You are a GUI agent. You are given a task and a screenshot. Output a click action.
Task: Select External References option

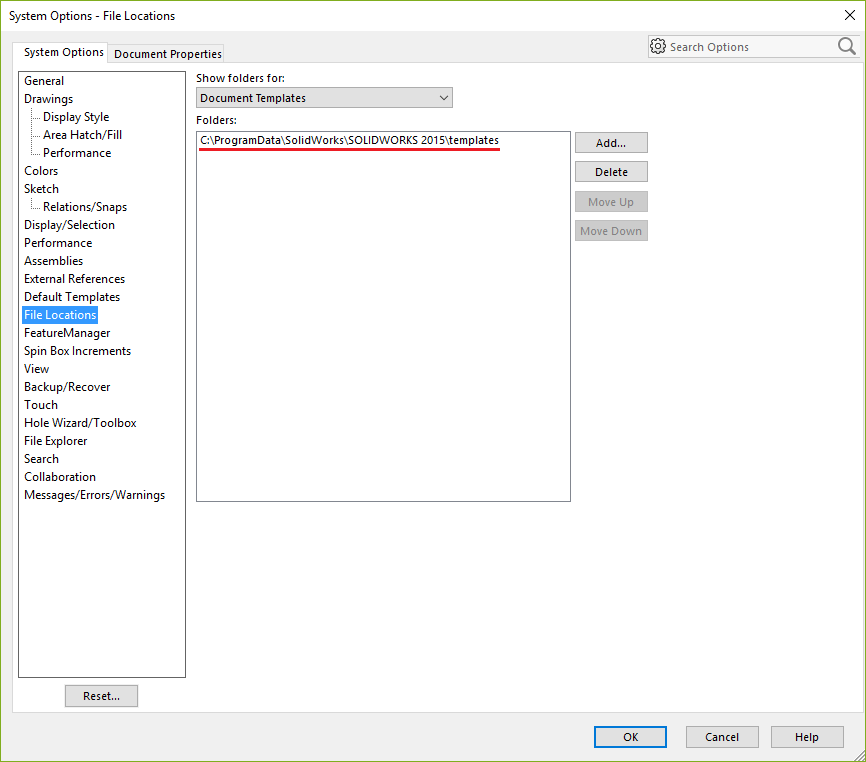pyautogui.click(x=75, y=279)
